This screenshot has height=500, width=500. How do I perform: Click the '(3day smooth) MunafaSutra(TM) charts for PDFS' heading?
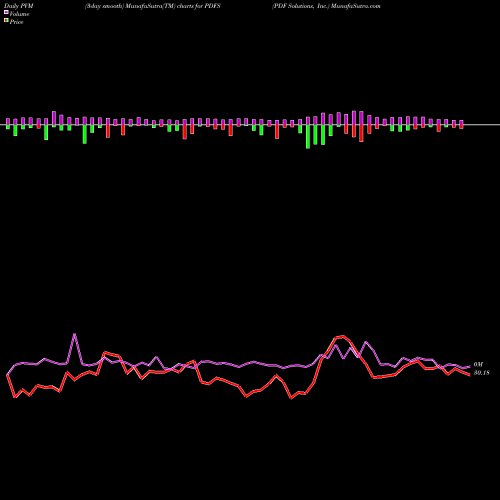(x=153, y=6)
